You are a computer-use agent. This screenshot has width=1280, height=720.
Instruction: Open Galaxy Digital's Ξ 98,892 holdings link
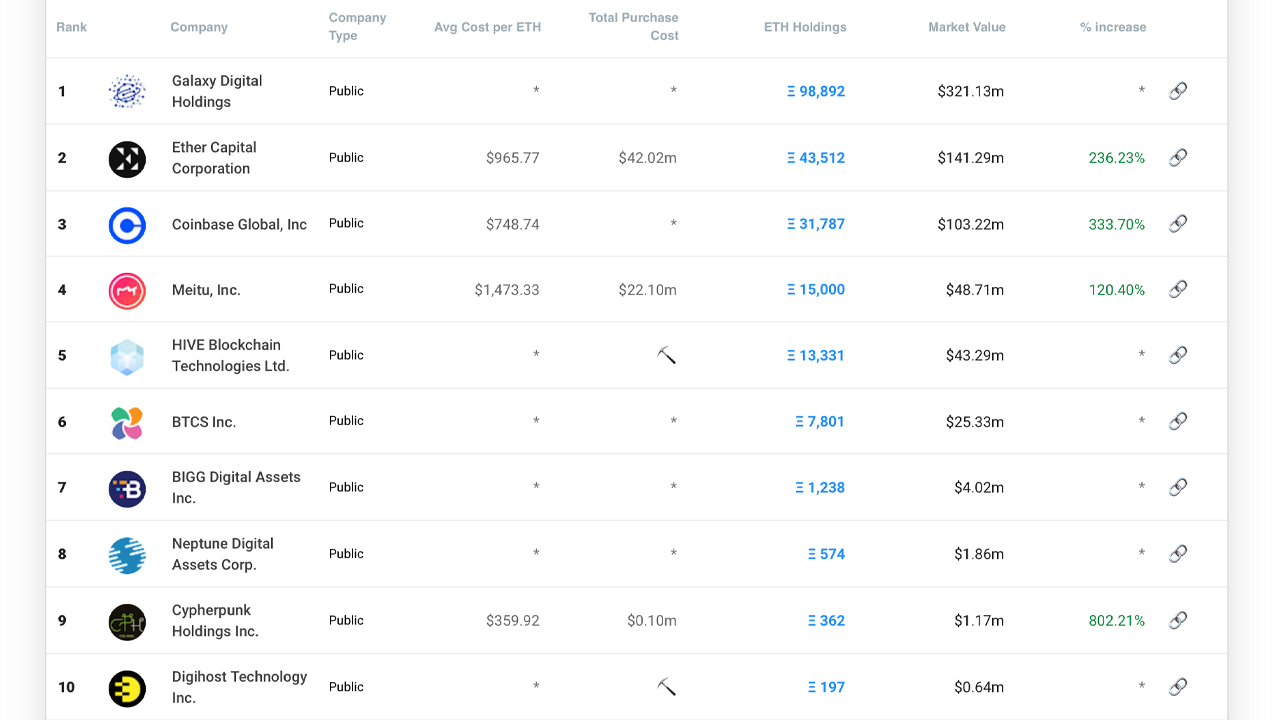tap(816, 91)
